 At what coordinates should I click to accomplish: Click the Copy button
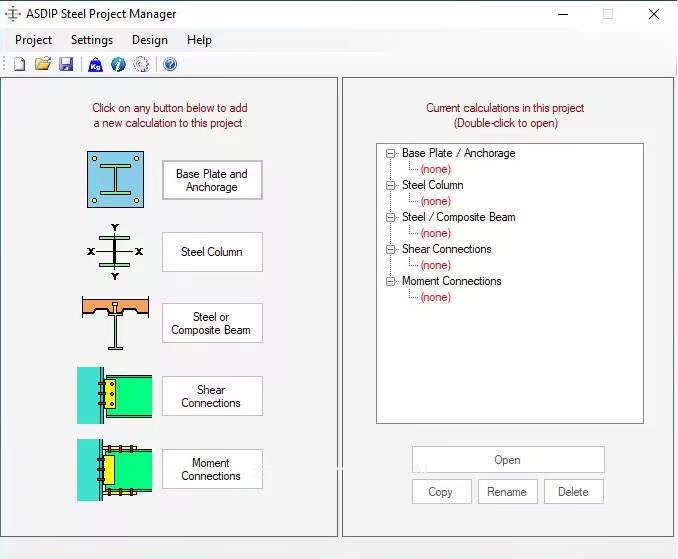pyautogui.click(x=441, y=492)
